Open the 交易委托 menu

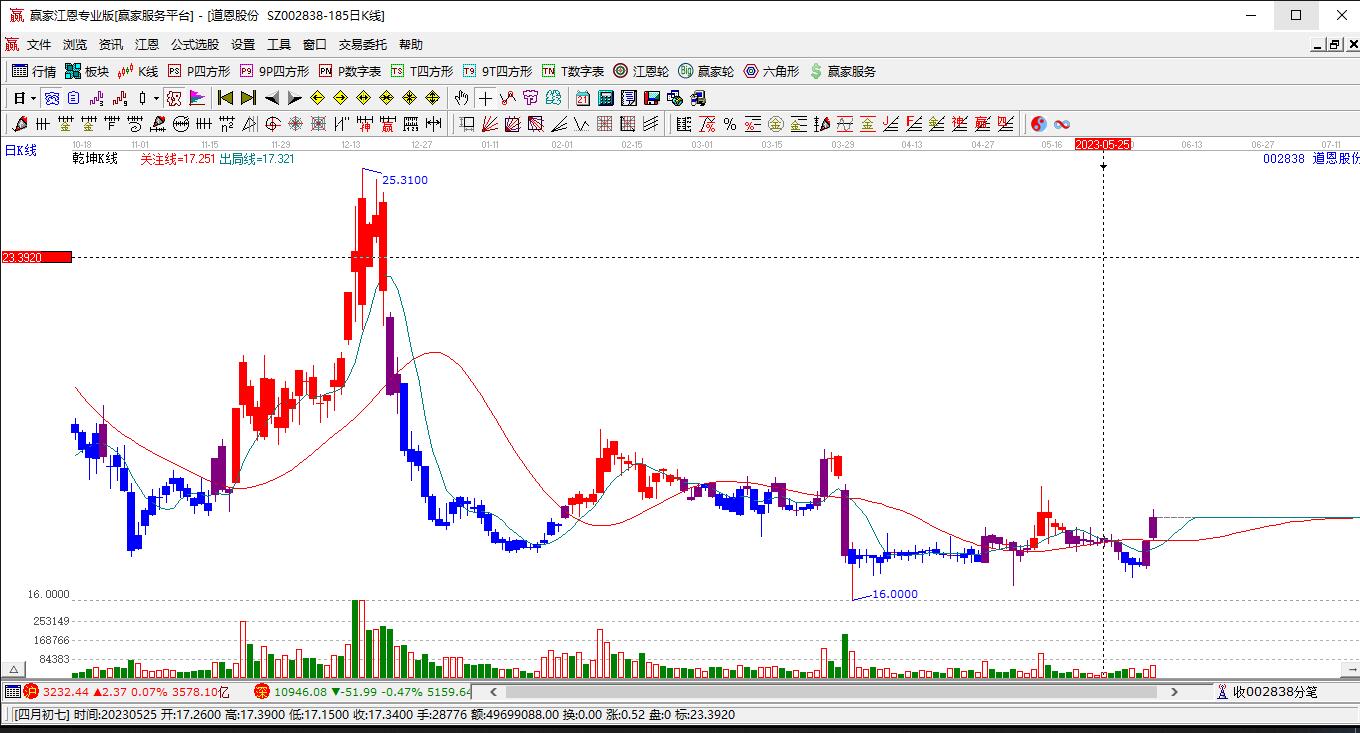tap(363, 44)
